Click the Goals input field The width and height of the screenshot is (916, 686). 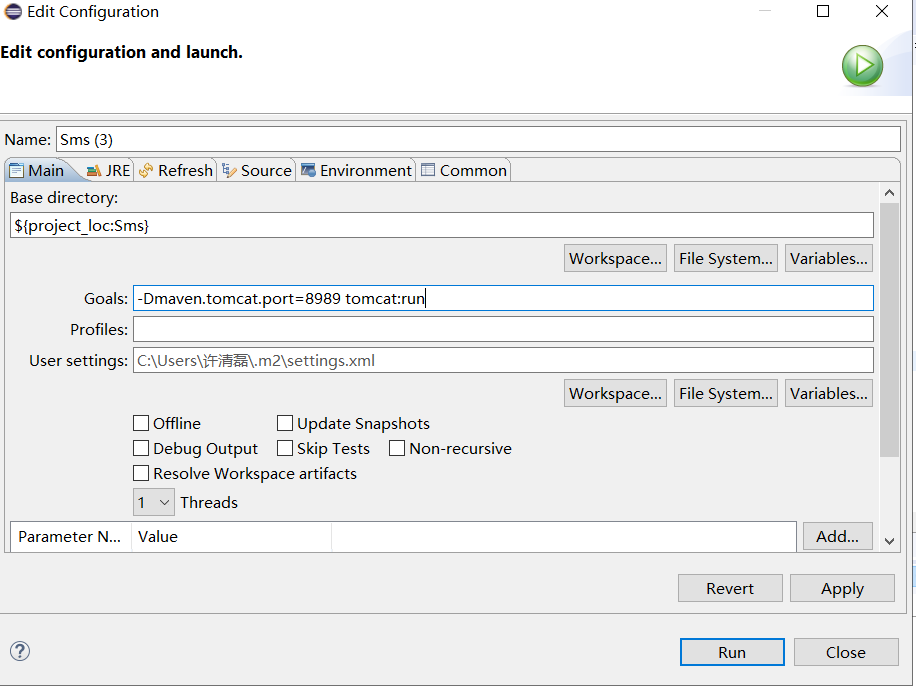point(503,298)
